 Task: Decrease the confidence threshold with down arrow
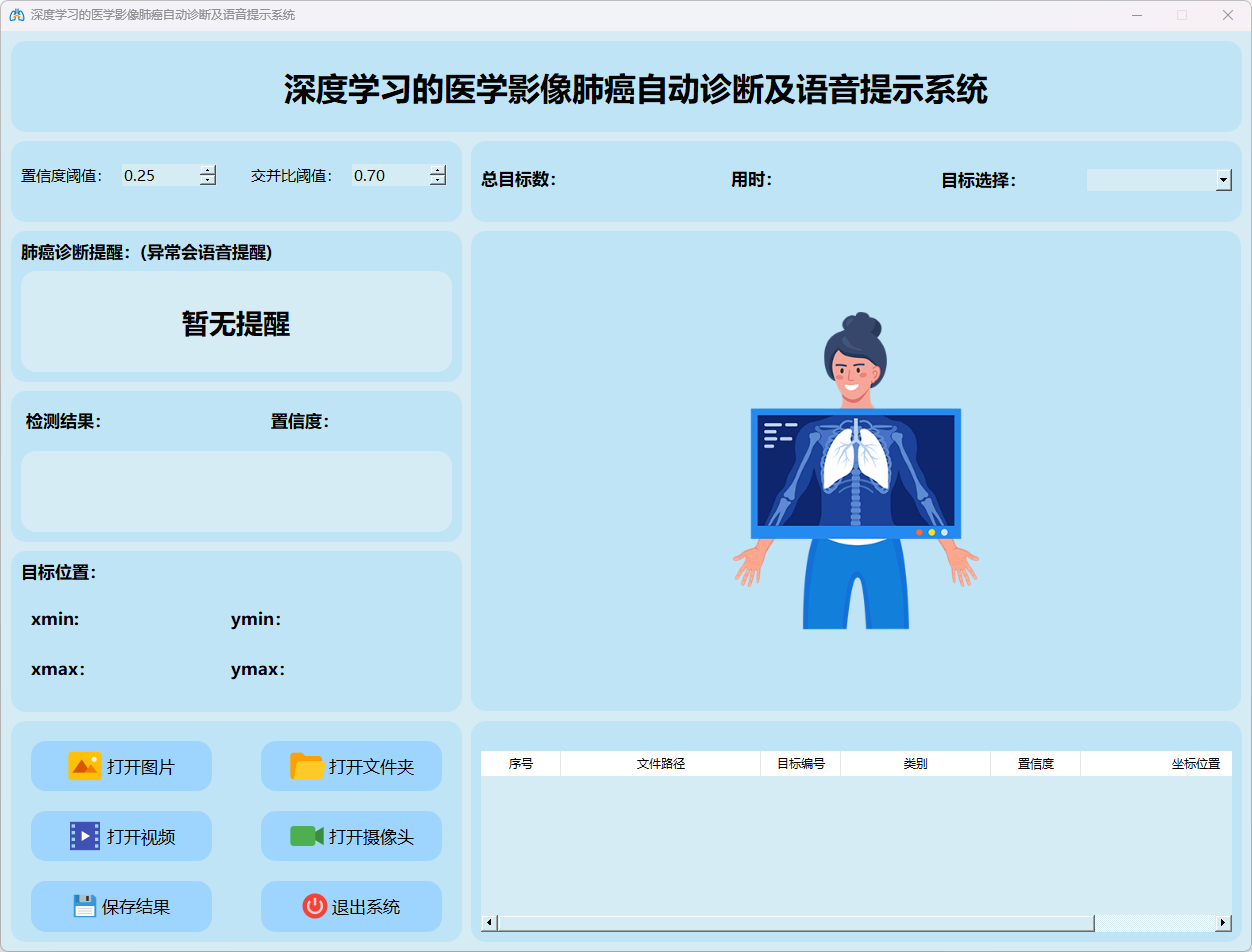(207, 181)
